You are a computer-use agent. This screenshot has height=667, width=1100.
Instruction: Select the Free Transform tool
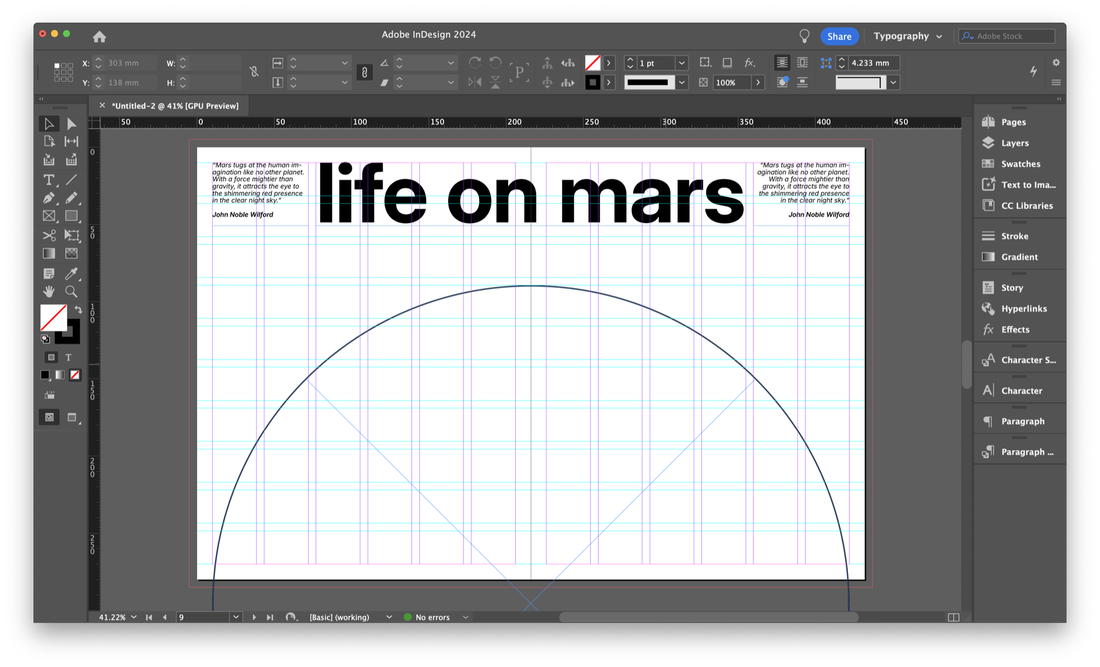72,235
